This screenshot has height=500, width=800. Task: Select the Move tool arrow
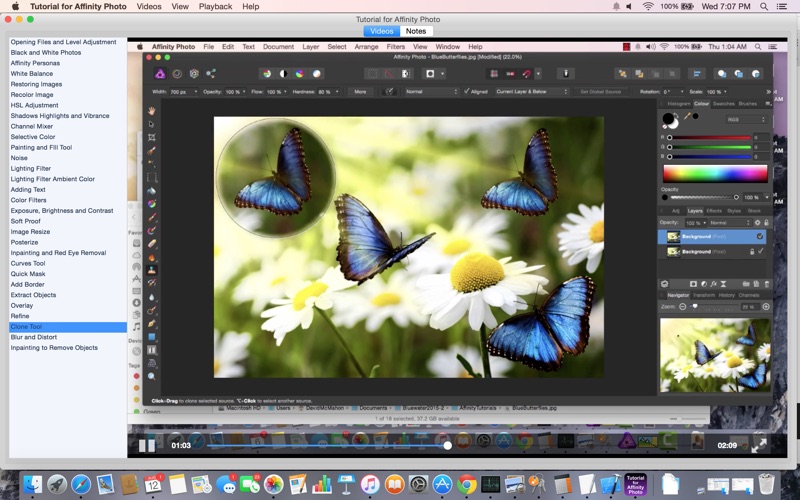(152, 124)
